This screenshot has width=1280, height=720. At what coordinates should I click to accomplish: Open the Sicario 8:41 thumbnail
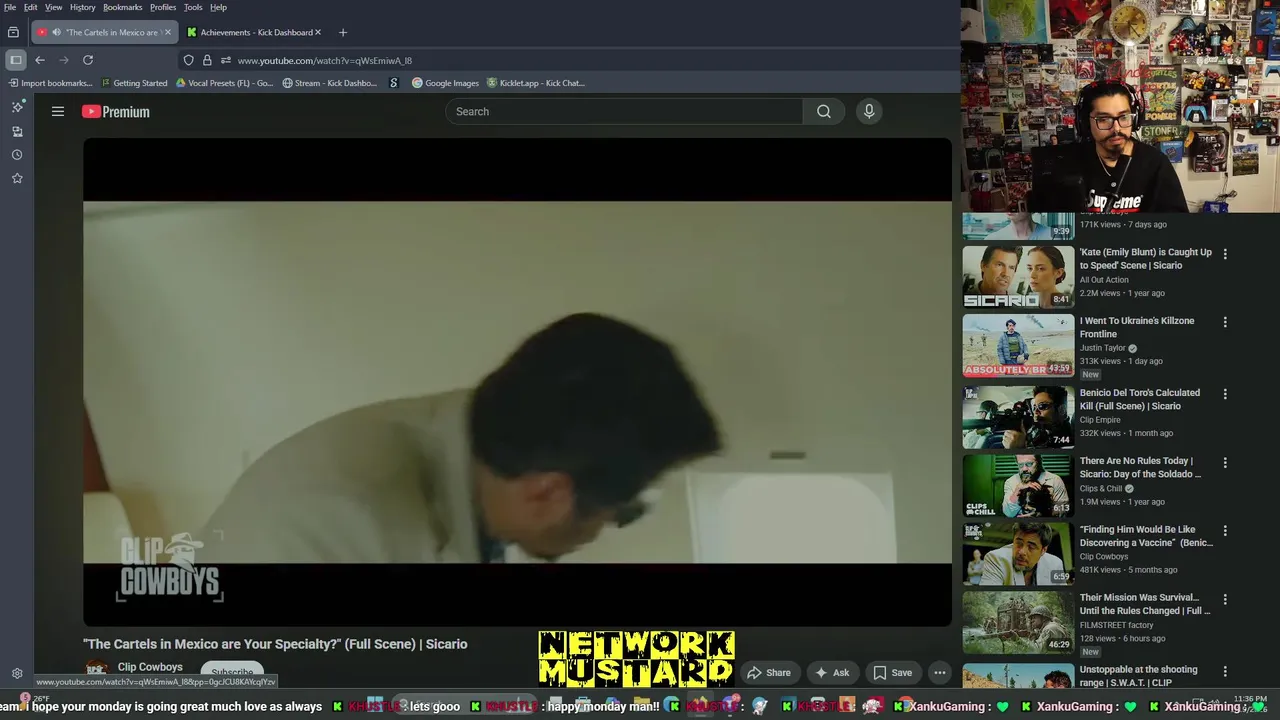tap(1018, 277)
